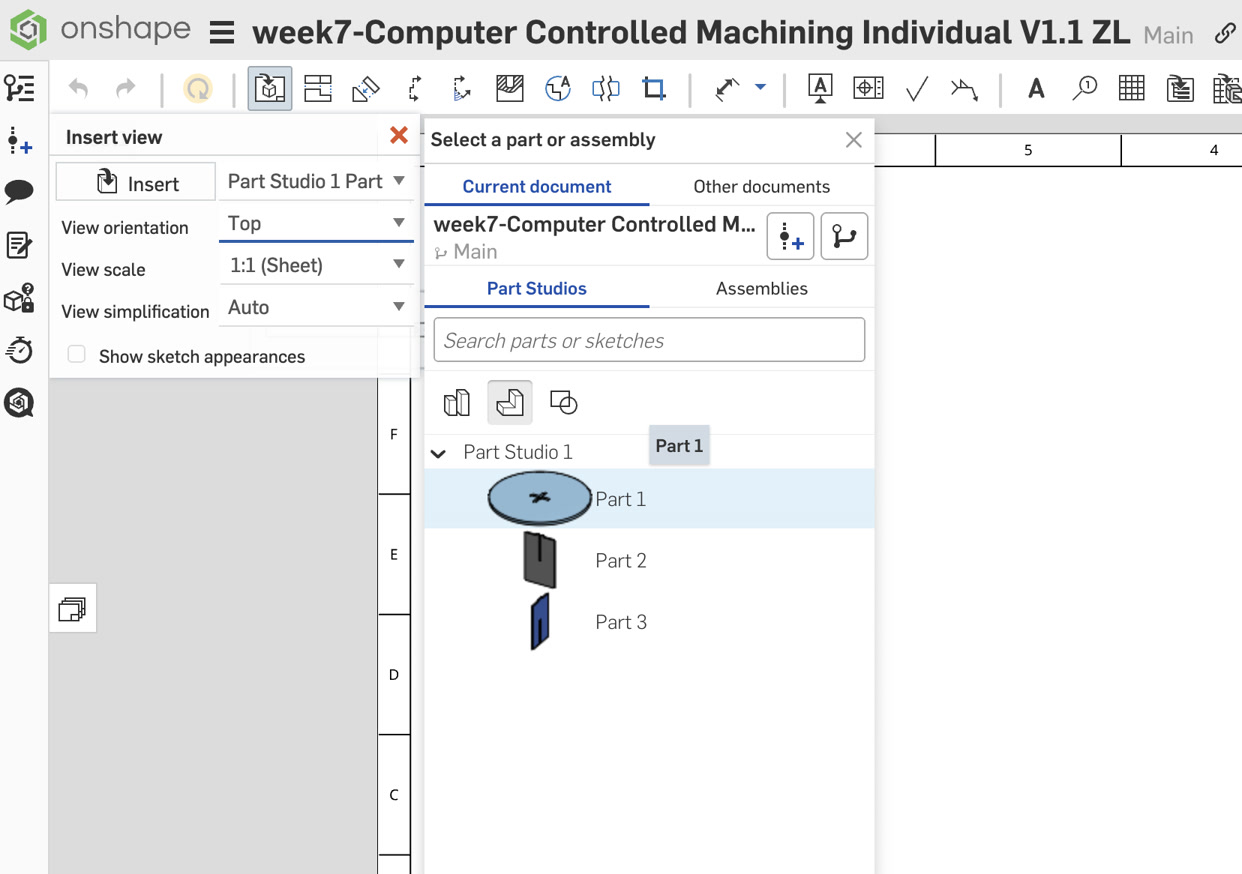
Task: Click the 'Part Studio 1' heading text
Action: click(x=518, y=452)
